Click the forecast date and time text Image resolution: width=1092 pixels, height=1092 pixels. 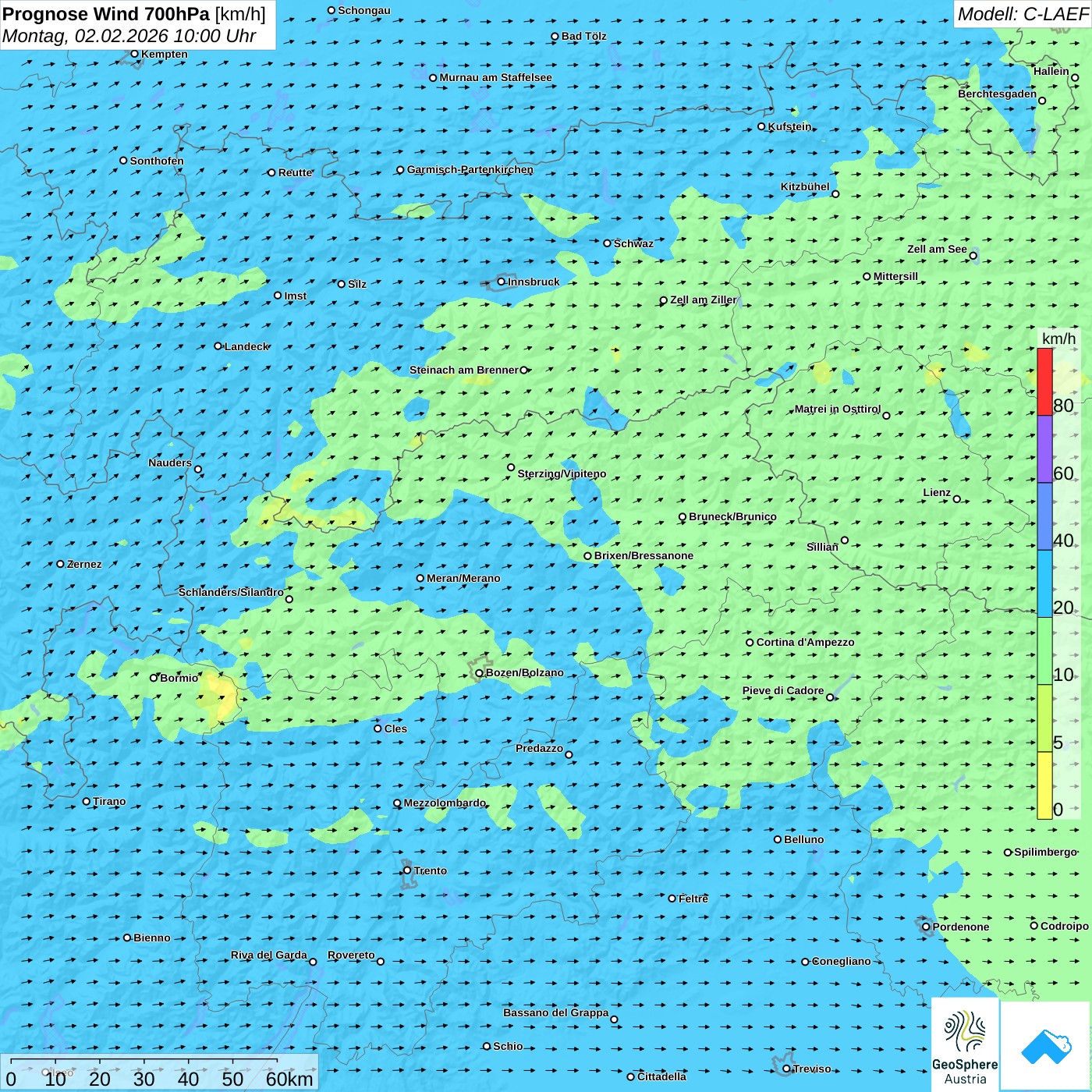click(129, 36)
